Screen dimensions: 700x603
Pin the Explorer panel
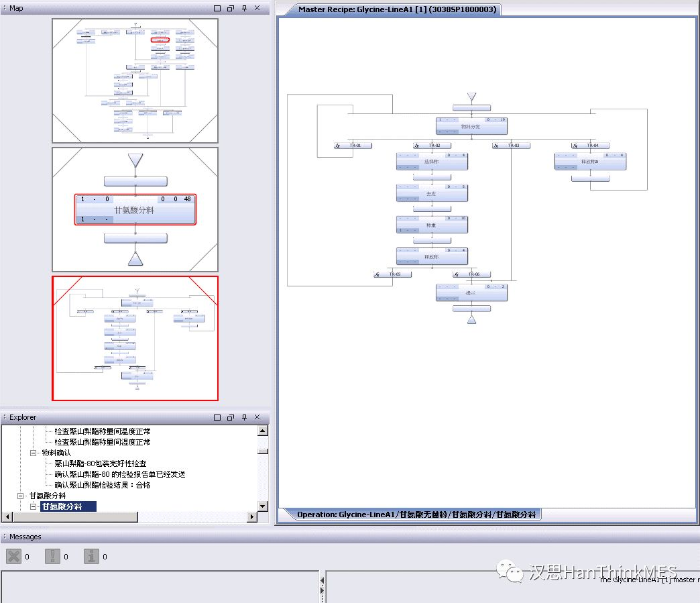[243, 417]
